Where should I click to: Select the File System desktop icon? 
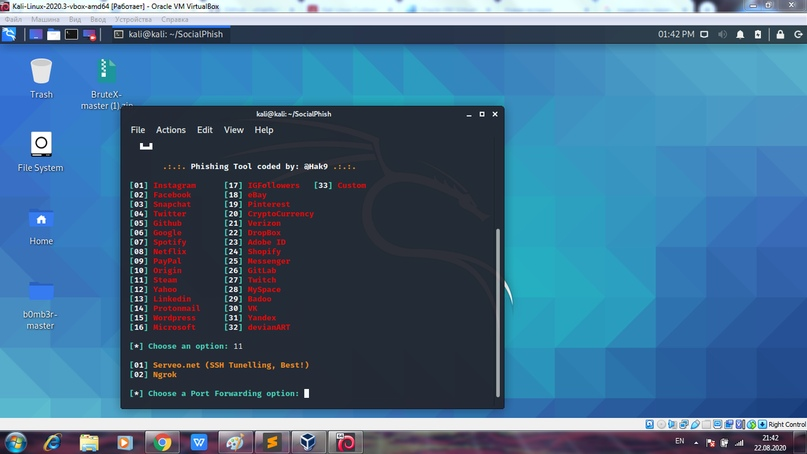click(41, 152)
